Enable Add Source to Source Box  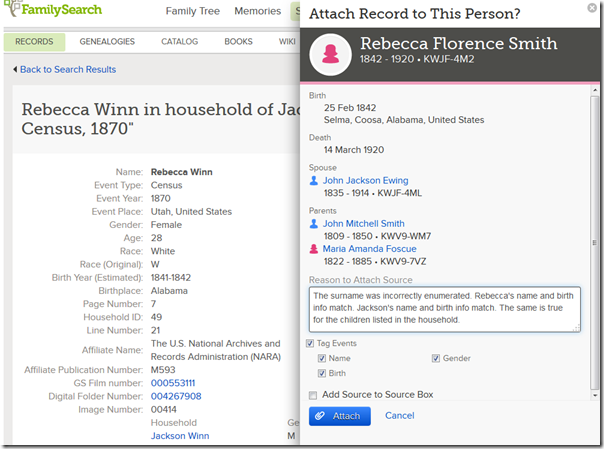(313, 395)
